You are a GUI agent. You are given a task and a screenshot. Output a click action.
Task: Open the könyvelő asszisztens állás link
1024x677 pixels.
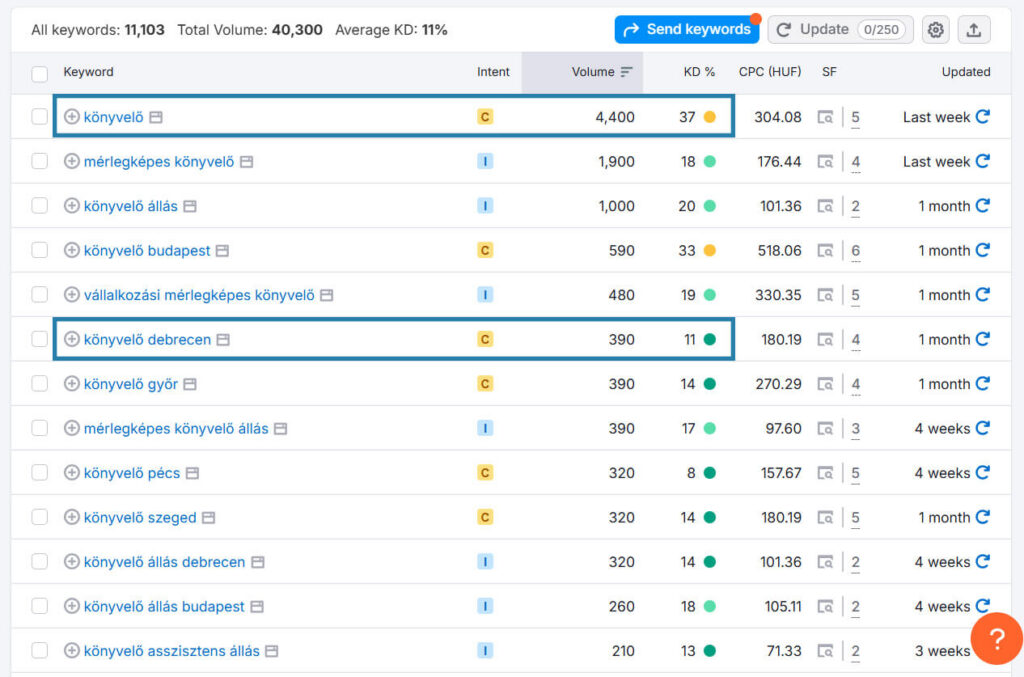tap(172, 651)
